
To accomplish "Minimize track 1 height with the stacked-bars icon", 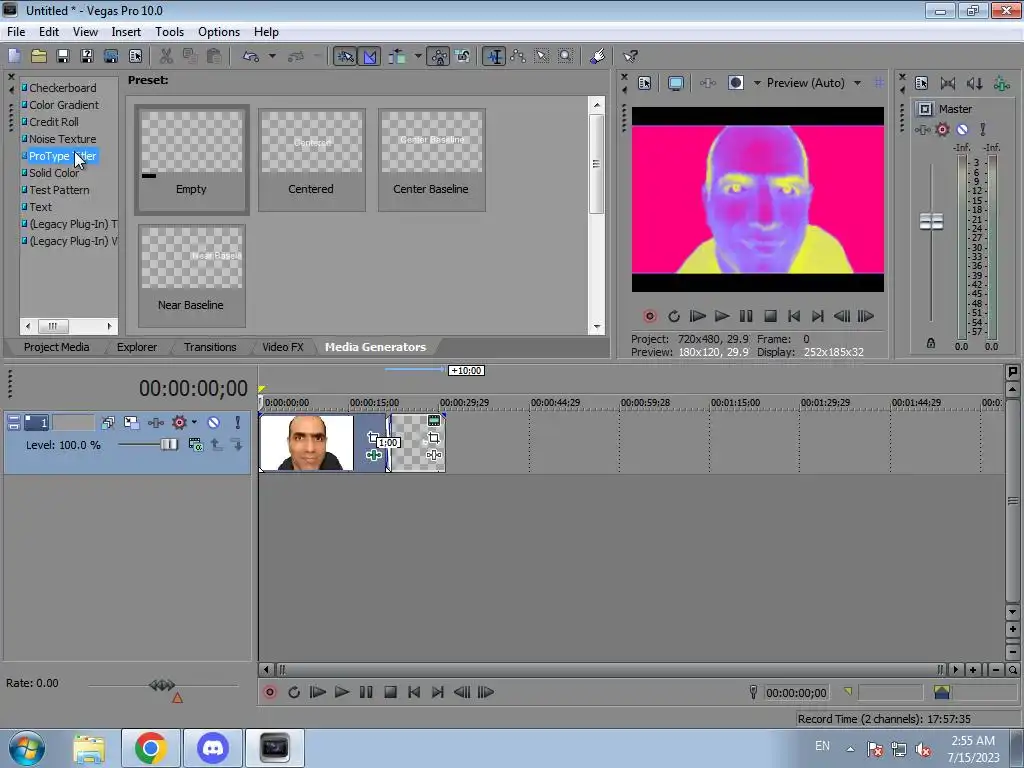I will tap(14, 423).
